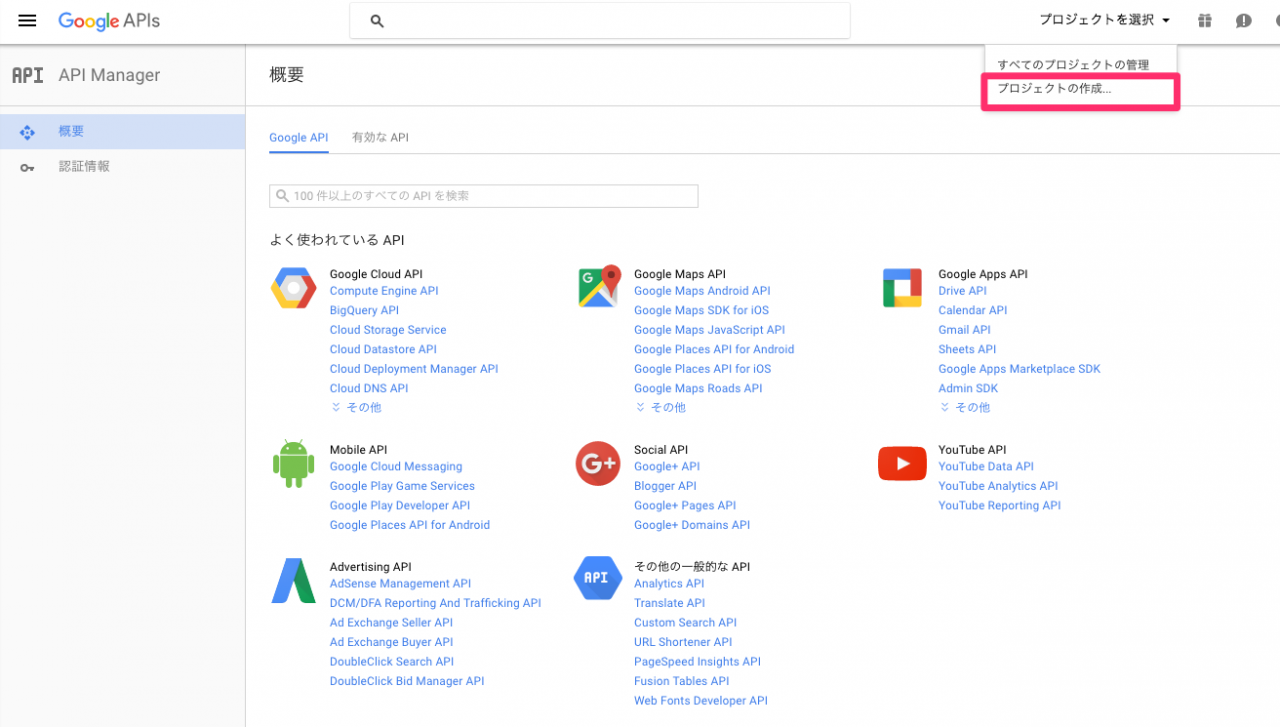Open BigQuery API link
Image resolution: width=1280 pixels, height=727 pixels.
pos(364,310)
